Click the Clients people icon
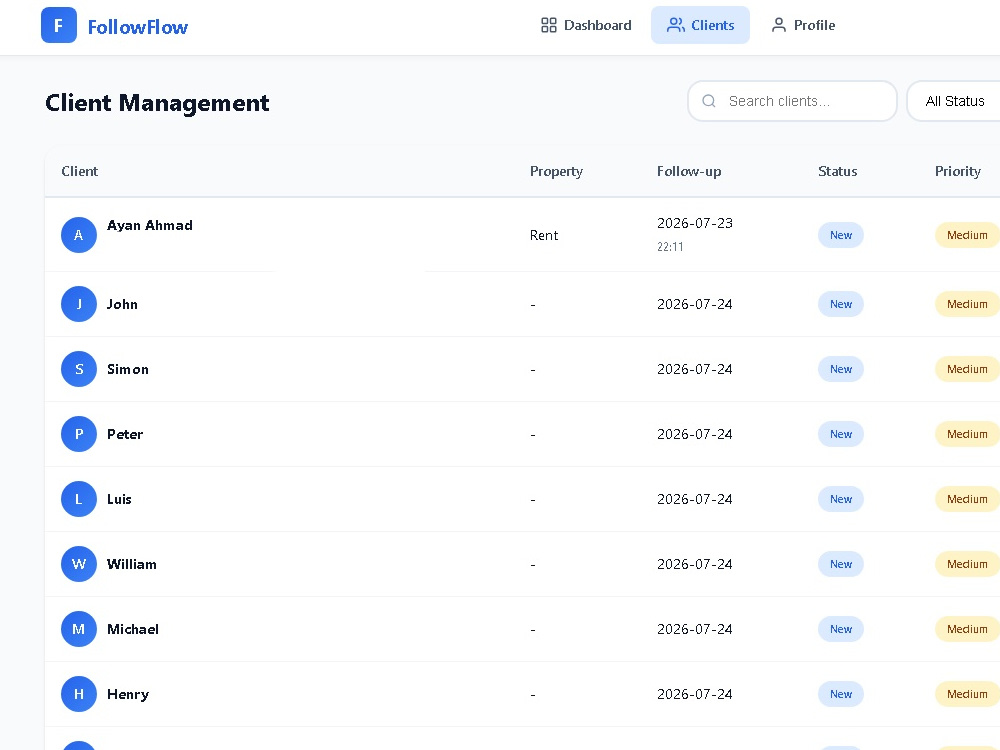This screenshot has height=750, width=1000. (675, 25)
